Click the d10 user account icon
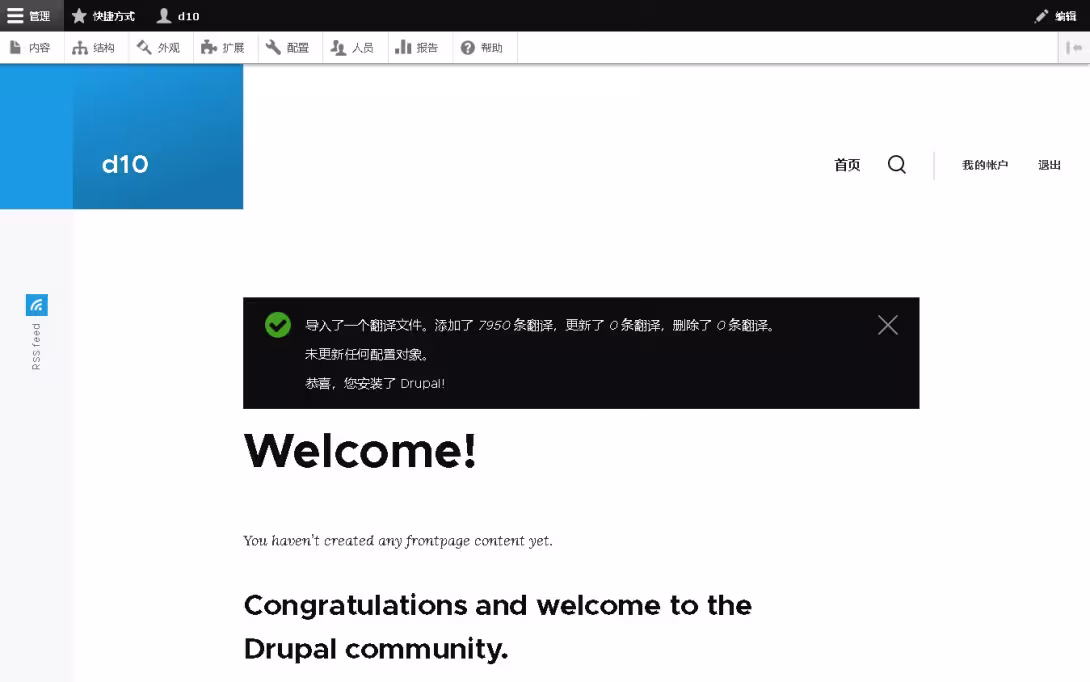The height and width of the screenshot is (682, 1090). [163, 15]
